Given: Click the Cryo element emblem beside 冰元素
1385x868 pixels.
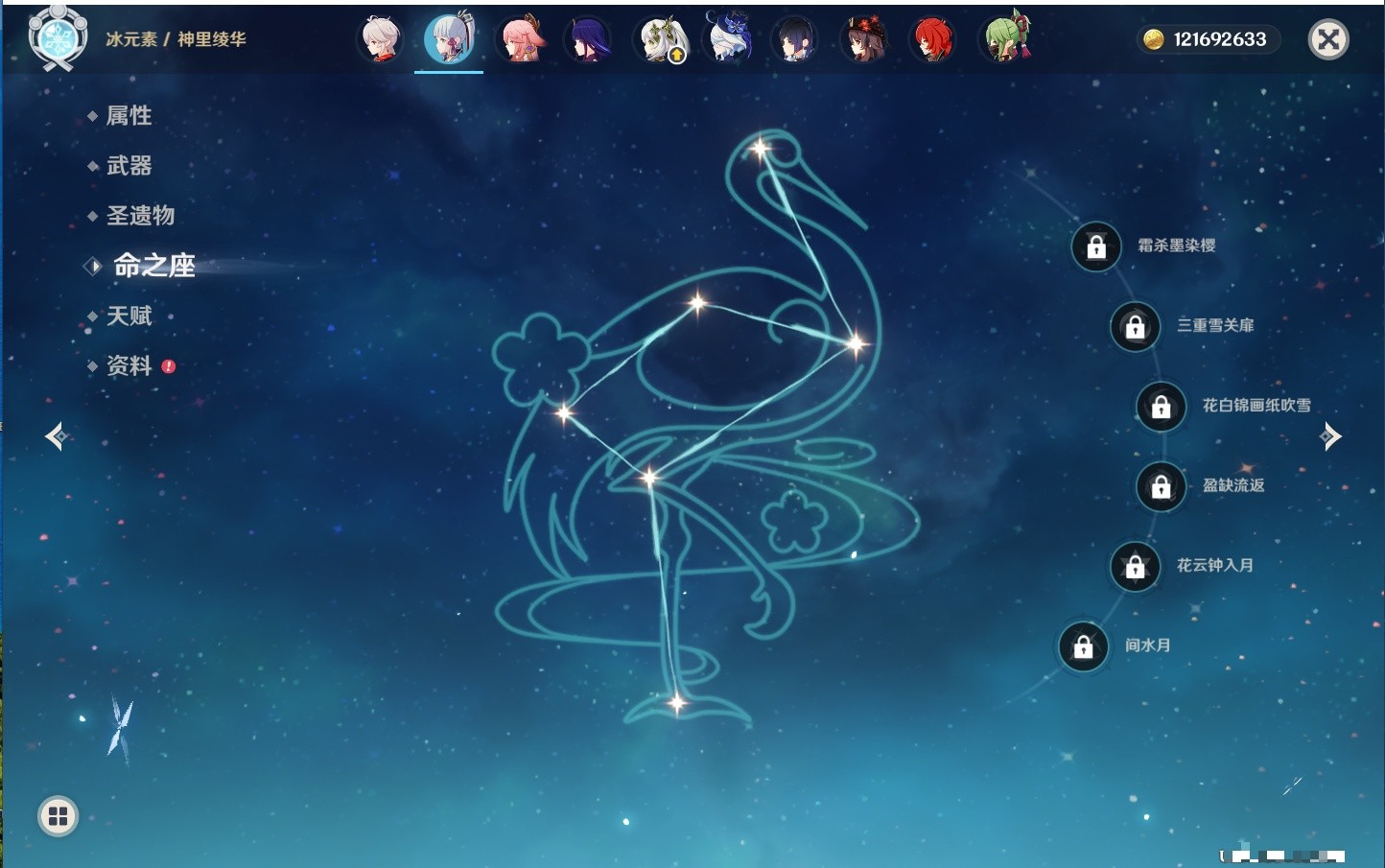Looking at the screenshot, I should click(58, 38).
